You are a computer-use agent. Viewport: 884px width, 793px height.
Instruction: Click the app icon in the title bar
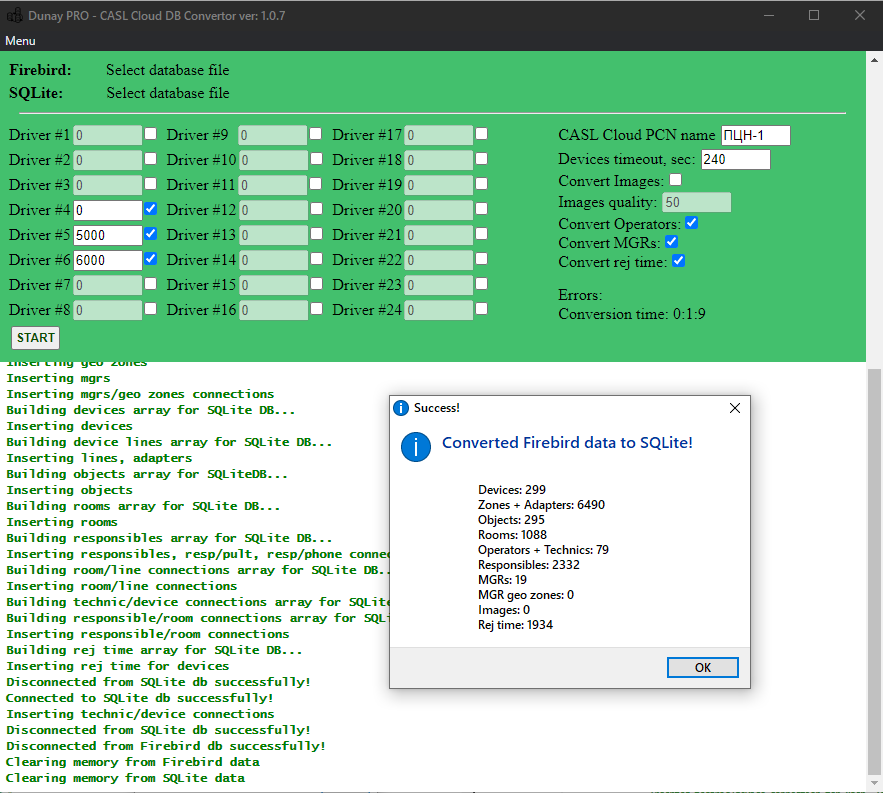point(15,15)
